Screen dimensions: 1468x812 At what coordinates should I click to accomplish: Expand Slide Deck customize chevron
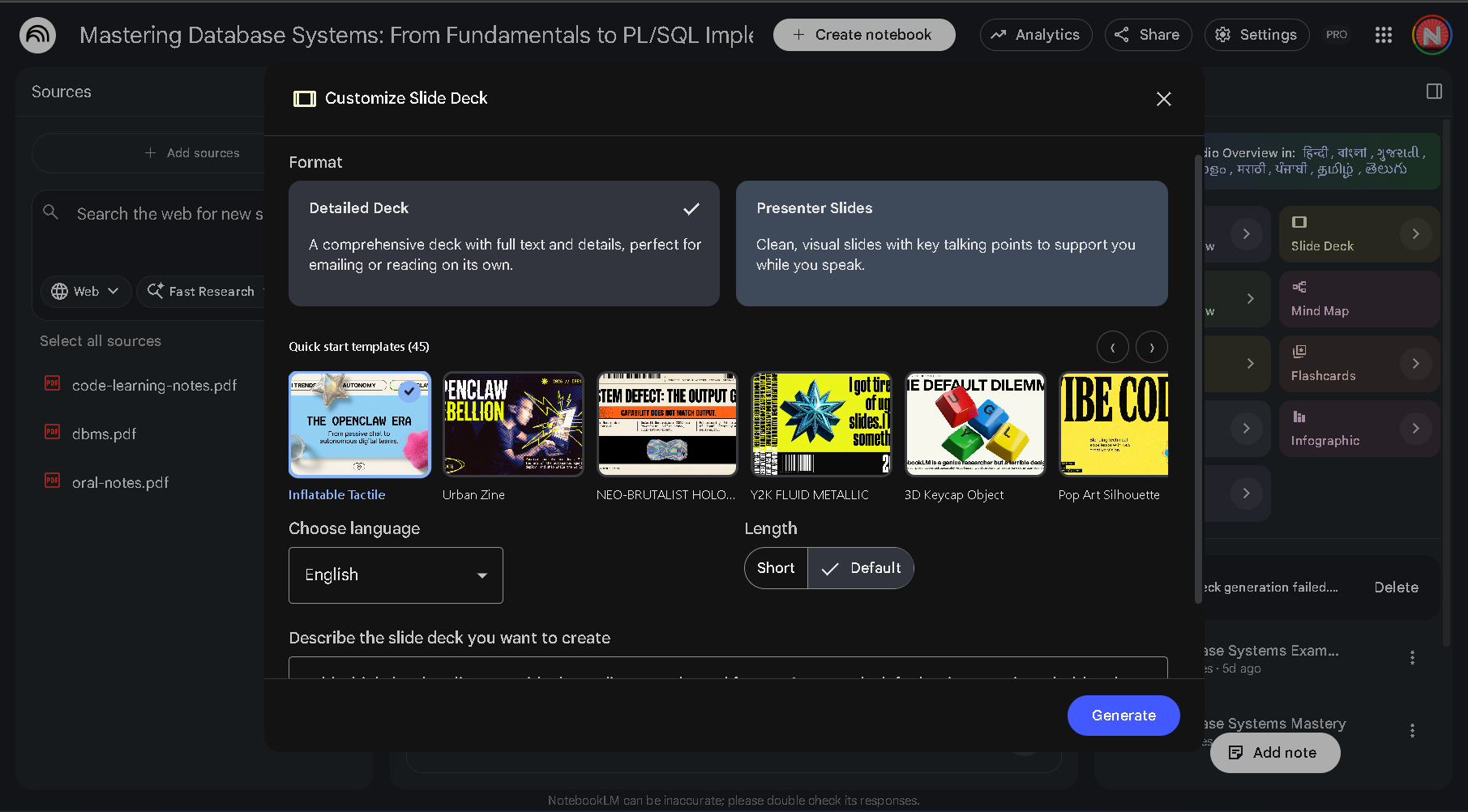click(1415, 234)
